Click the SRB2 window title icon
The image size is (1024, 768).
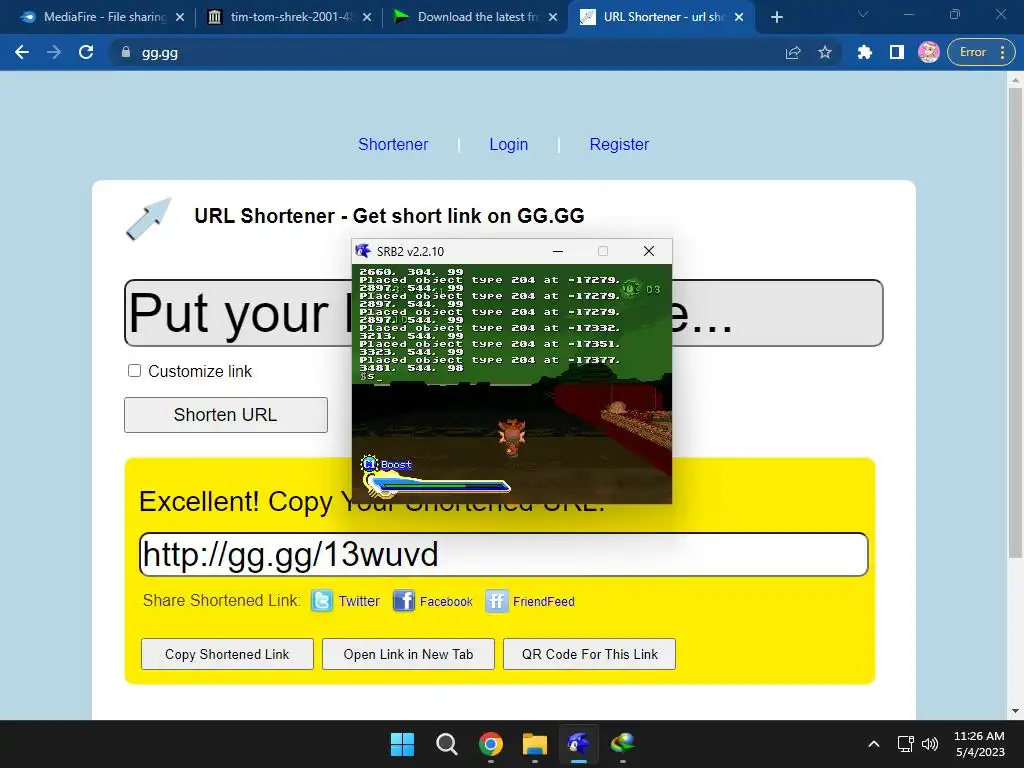363,251
